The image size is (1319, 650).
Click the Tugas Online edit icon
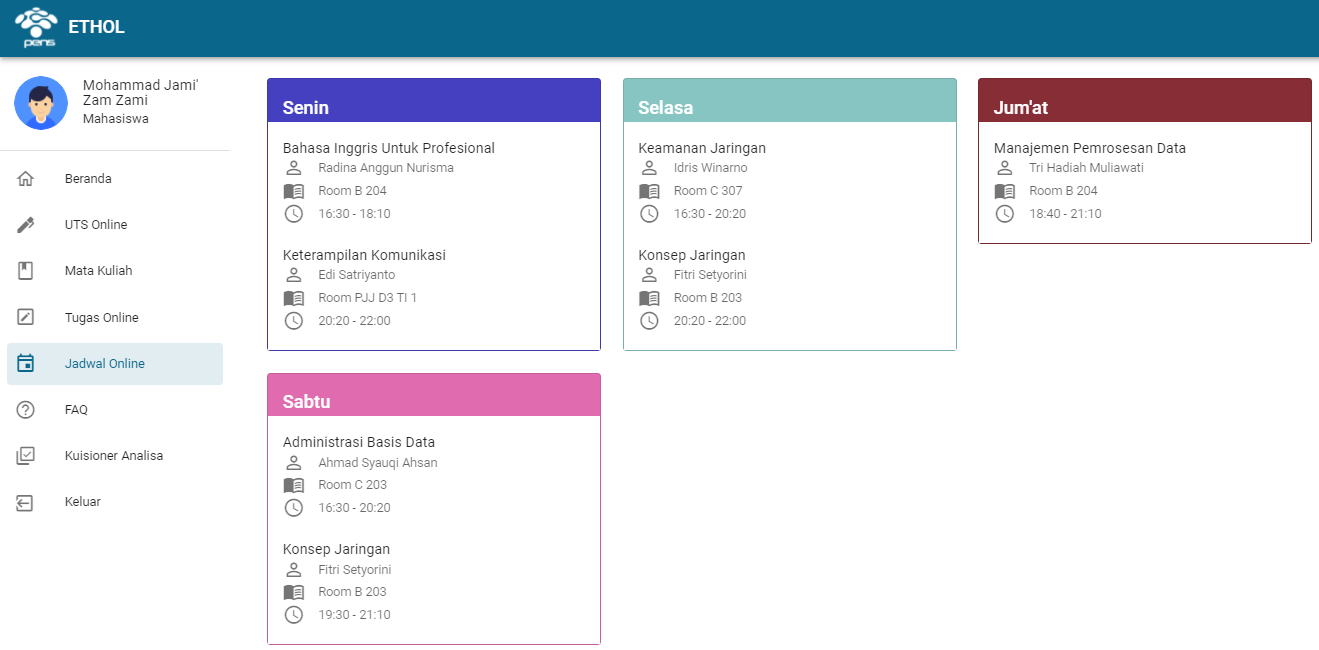26,317
